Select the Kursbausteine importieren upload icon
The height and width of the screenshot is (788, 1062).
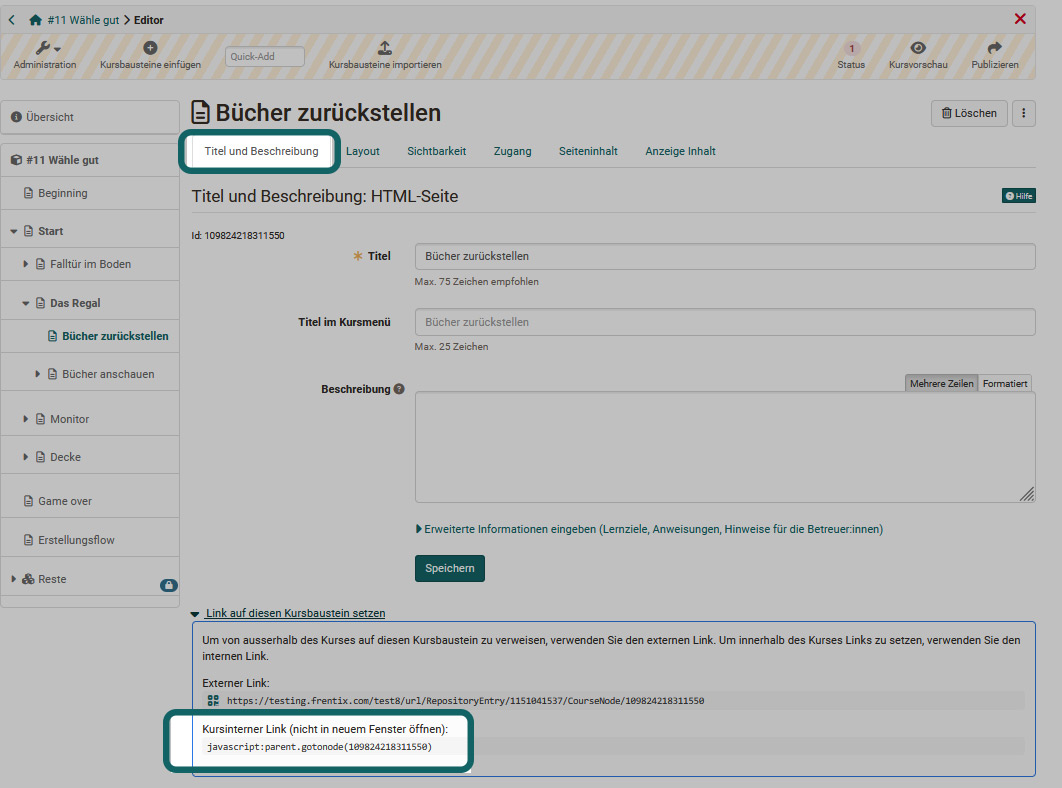[x=385, y=48]
